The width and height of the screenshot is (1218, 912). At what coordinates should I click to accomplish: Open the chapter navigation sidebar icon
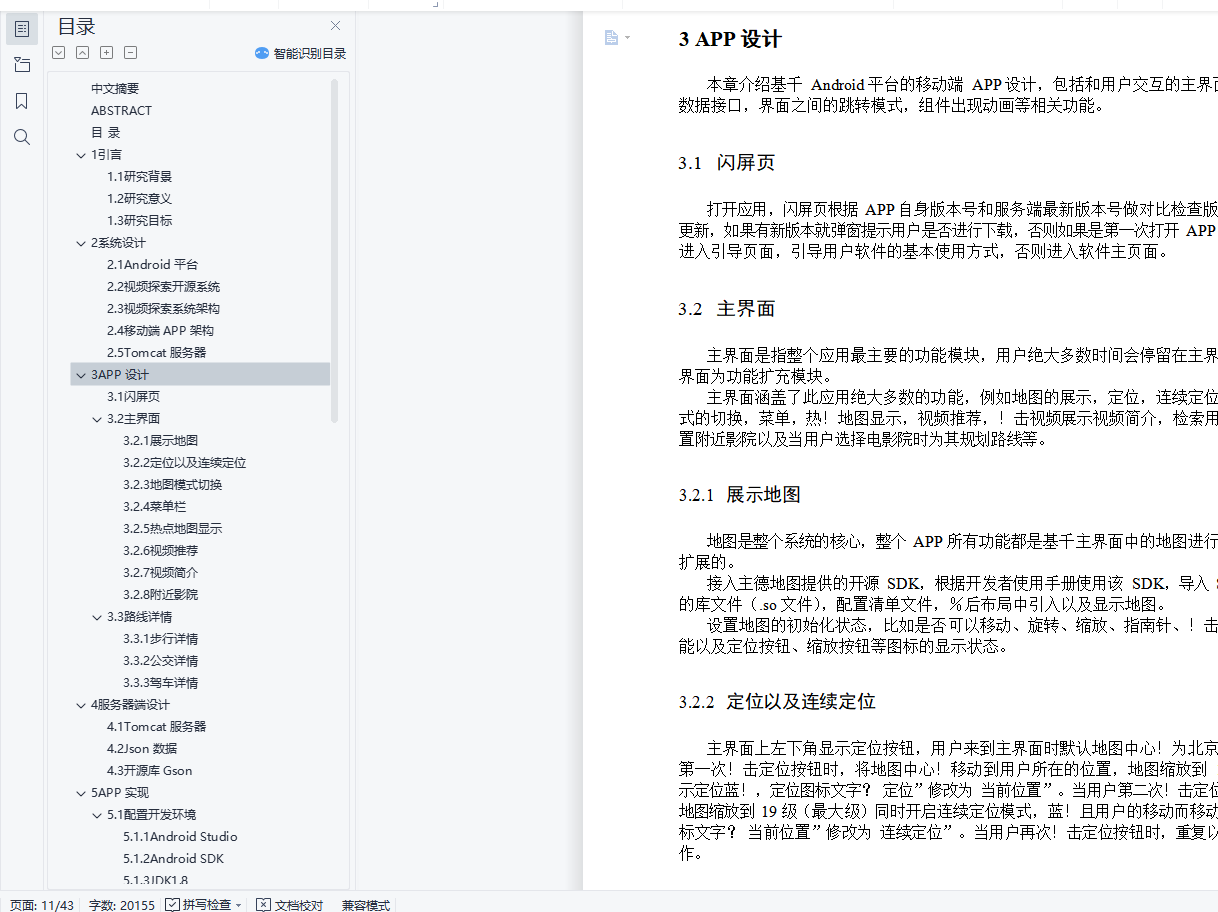[x=22, y=65]
